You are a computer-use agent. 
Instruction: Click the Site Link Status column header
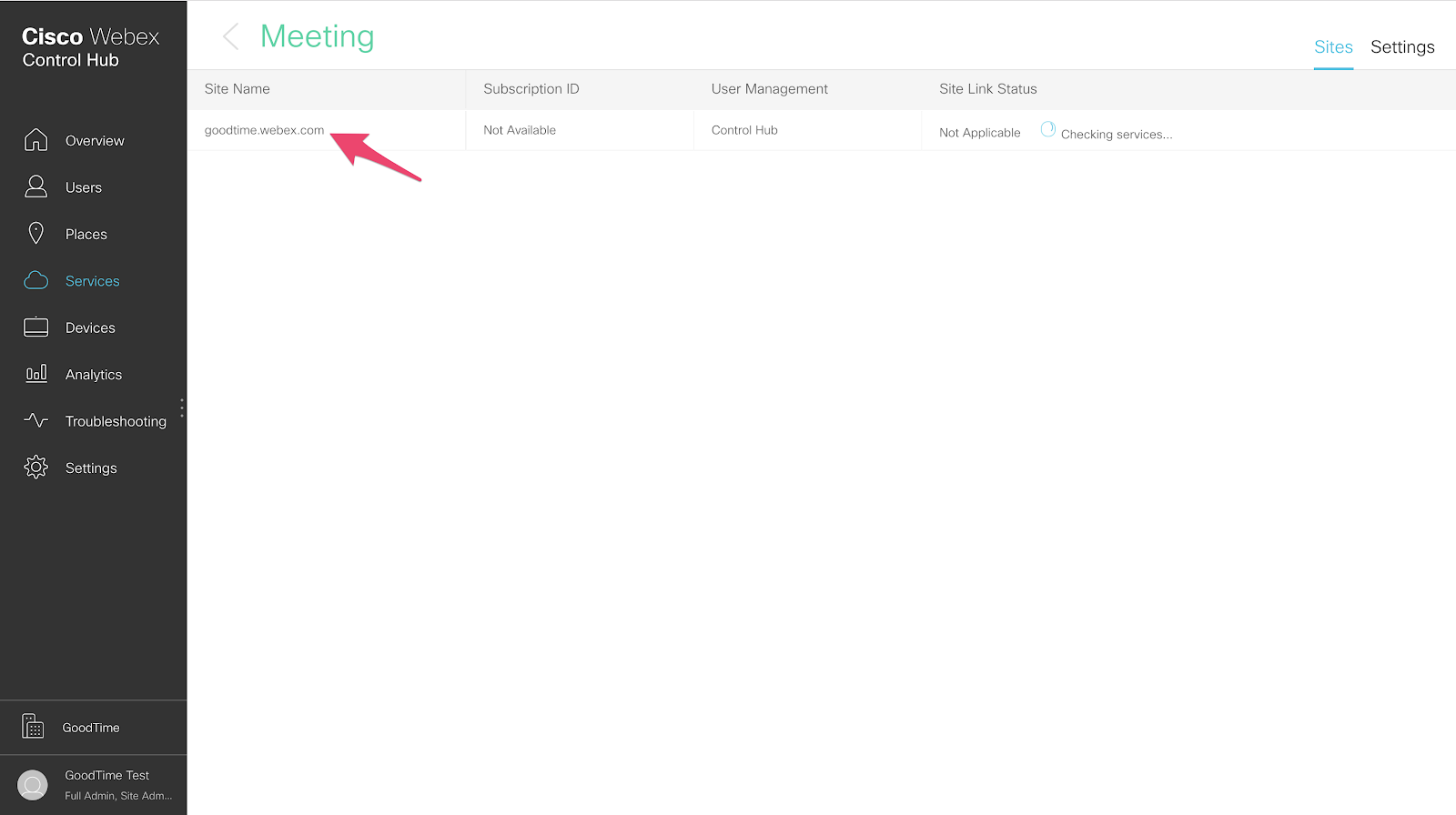tap(988, 89)
